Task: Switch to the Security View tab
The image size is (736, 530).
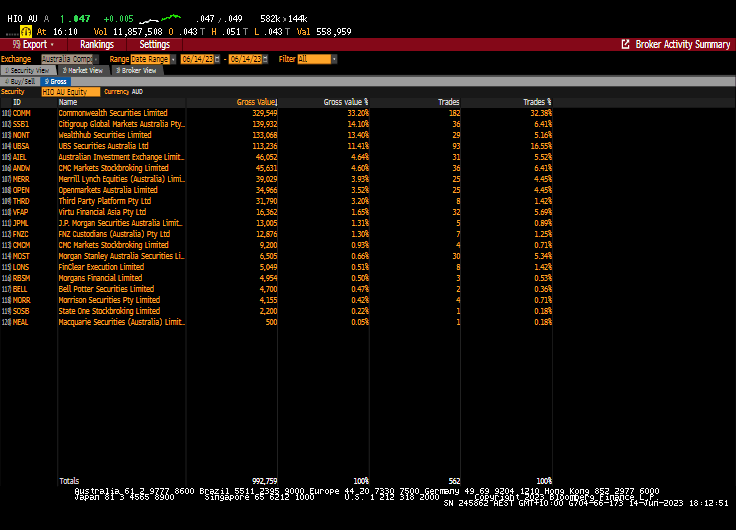Action: pyautogui.click(x=28, y=70)
